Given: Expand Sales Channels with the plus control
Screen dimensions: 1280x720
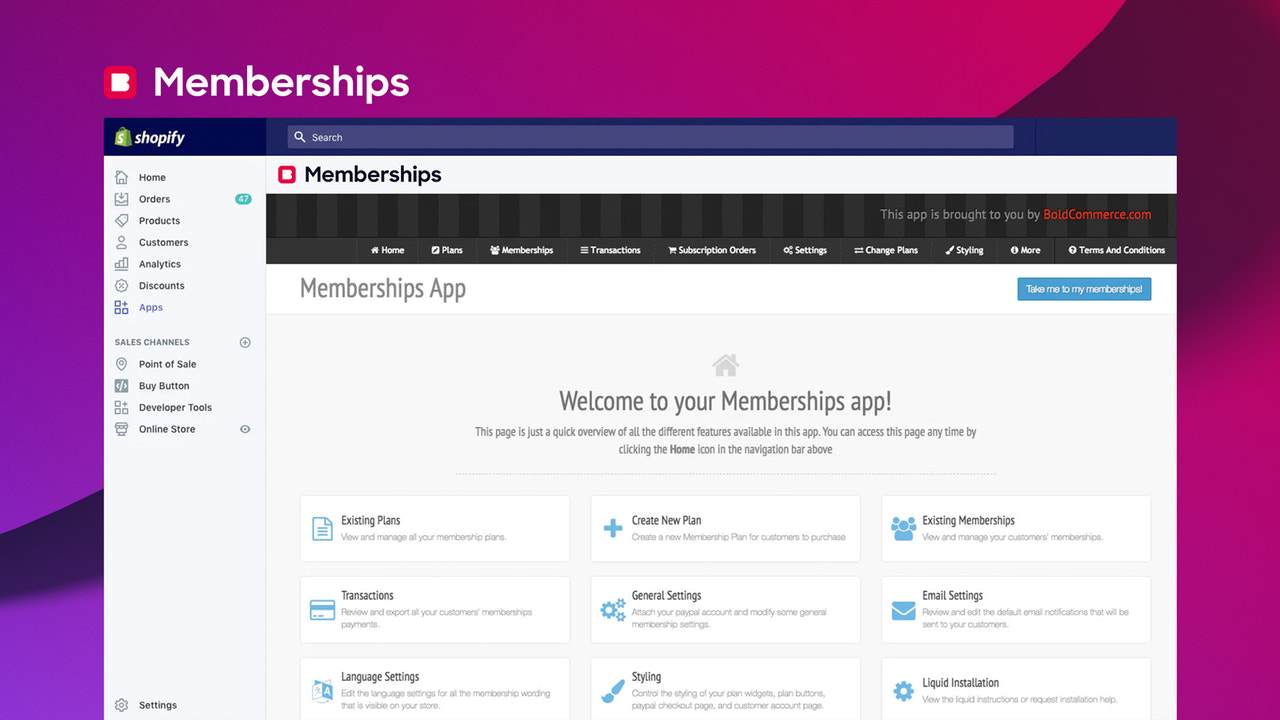Looking at the screenshot, I should 244,342.
